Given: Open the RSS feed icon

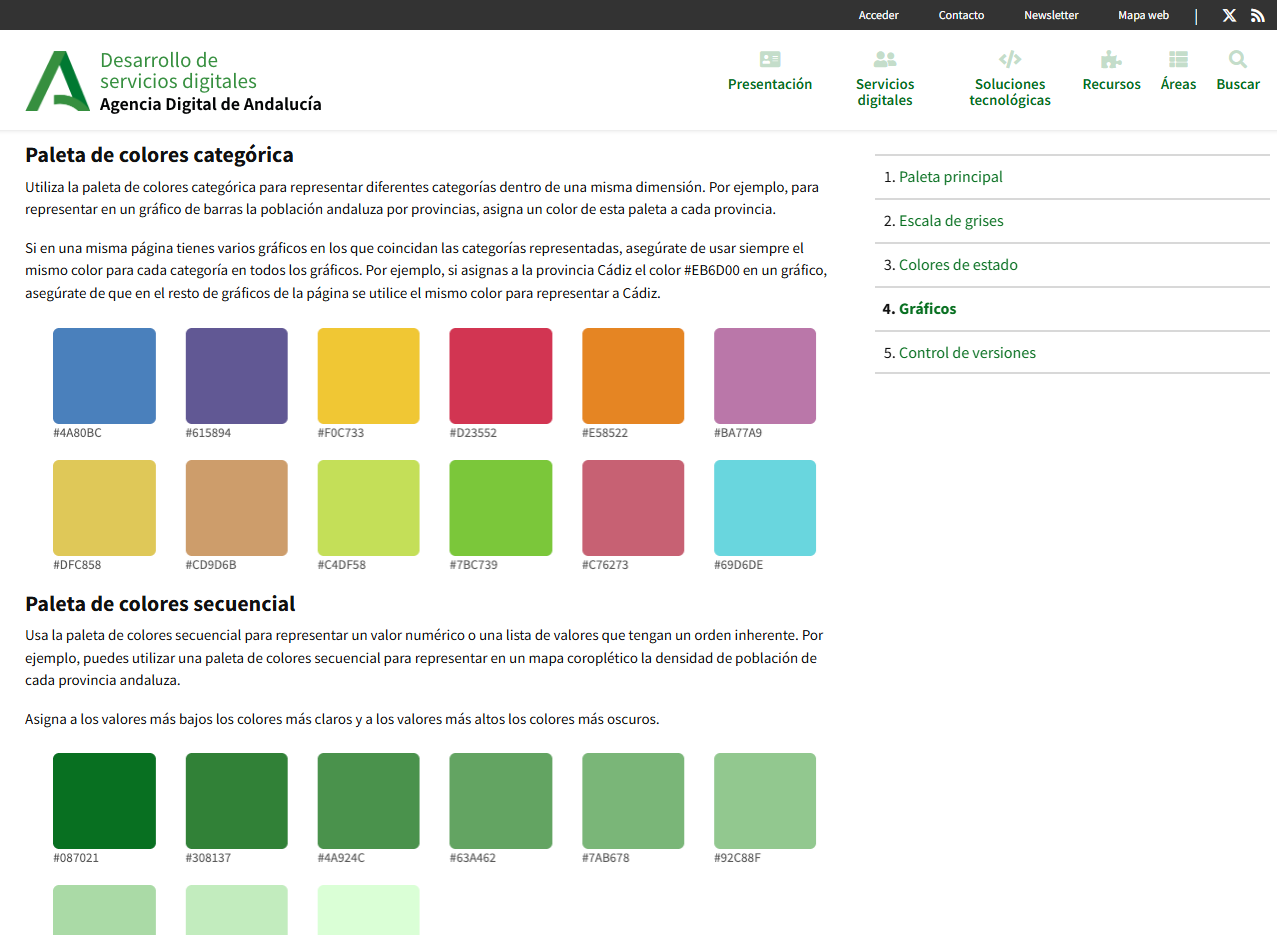Looking at the screenshot, I should click(x=1258, y=15).
